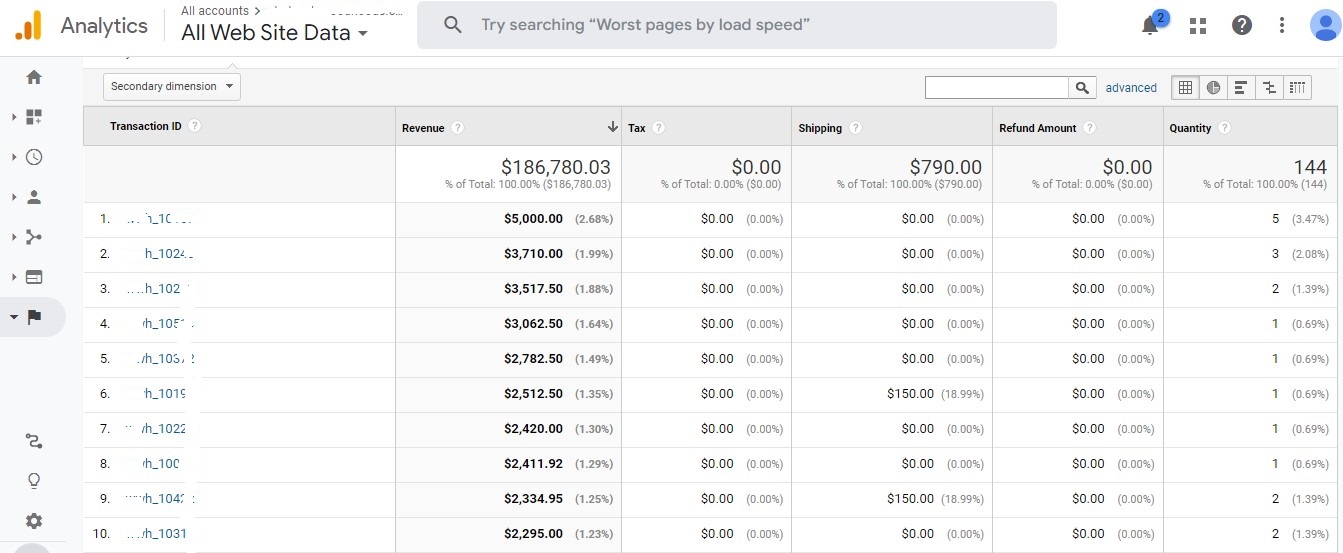
Task: Open the Discover lightbulb icon
Action: point(34,481)
